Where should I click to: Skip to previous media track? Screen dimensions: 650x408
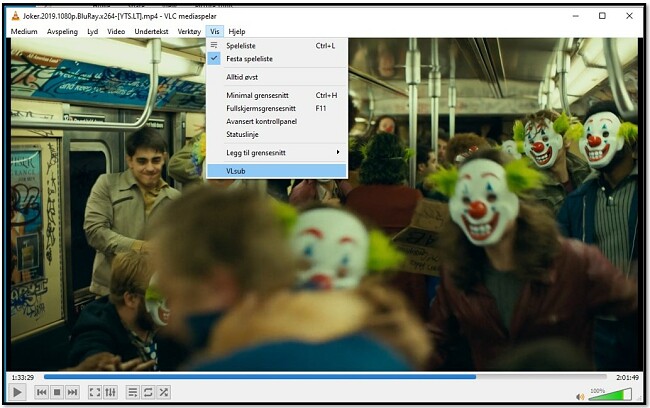pyautogui.click(x=41, y=392)
